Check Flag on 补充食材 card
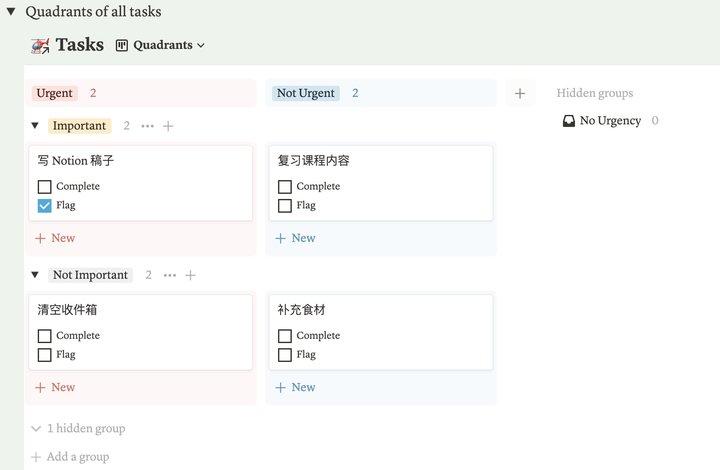 (285, 354)
